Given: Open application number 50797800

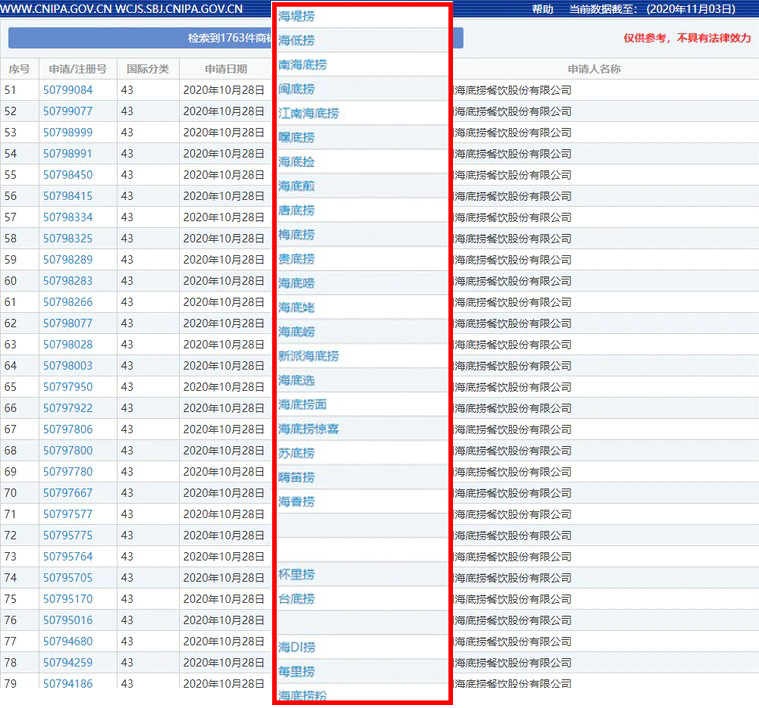Looking at the screenshot, I should click(68, 451).
